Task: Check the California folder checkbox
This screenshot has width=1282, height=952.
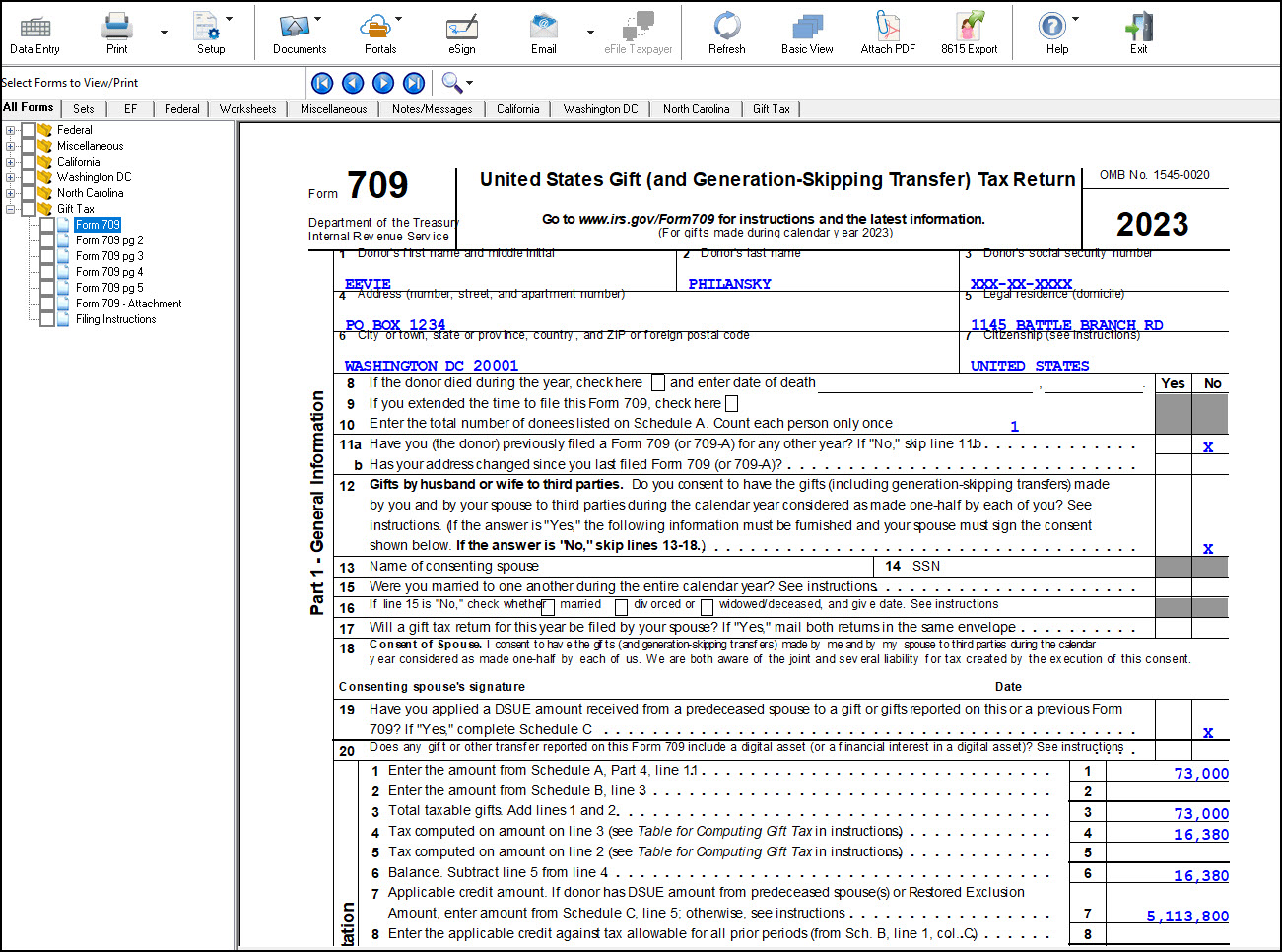Action: pos(29,162)
